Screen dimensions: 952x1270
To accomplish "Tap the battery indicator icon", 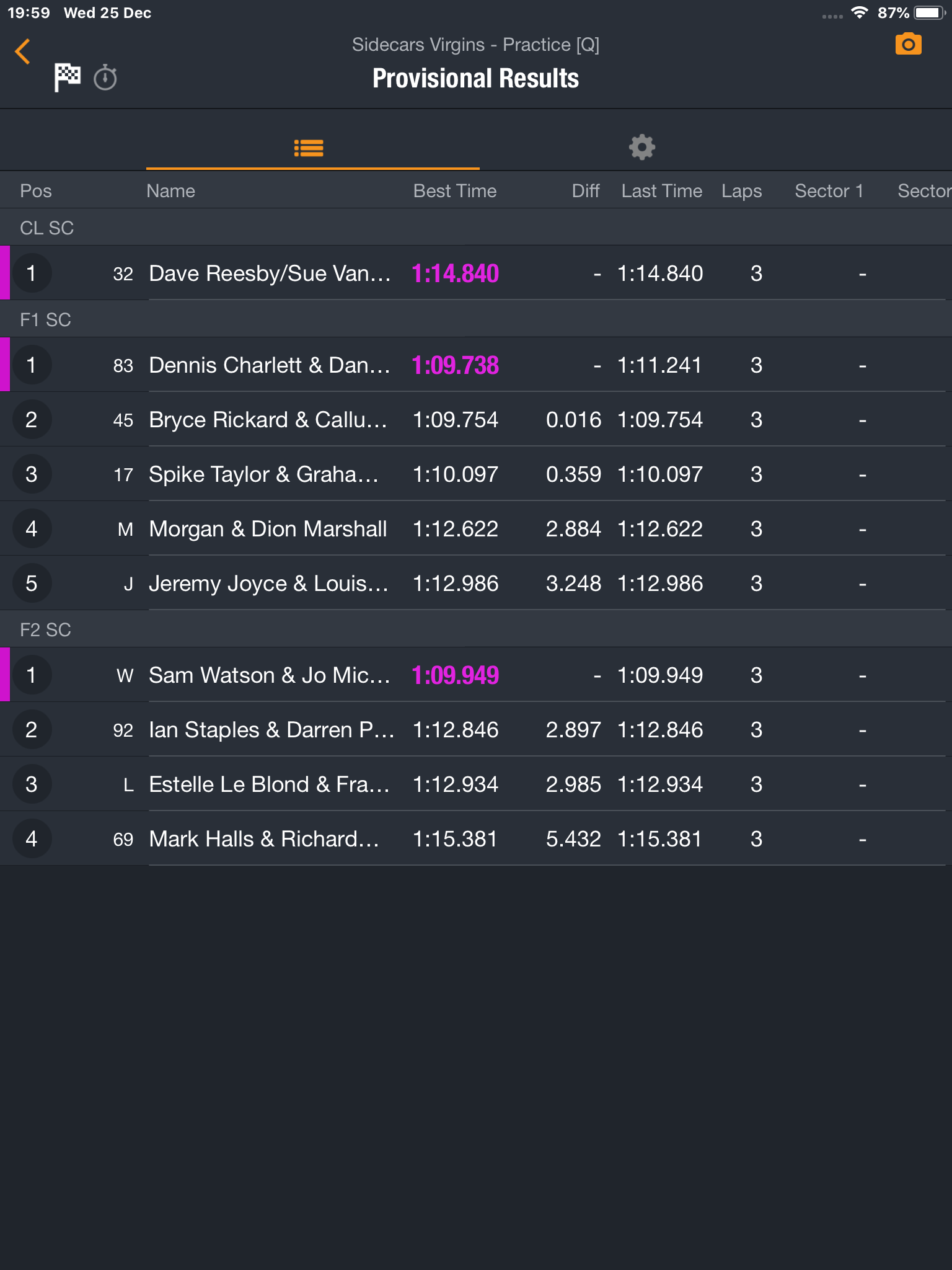I will (x=928, y=13).
